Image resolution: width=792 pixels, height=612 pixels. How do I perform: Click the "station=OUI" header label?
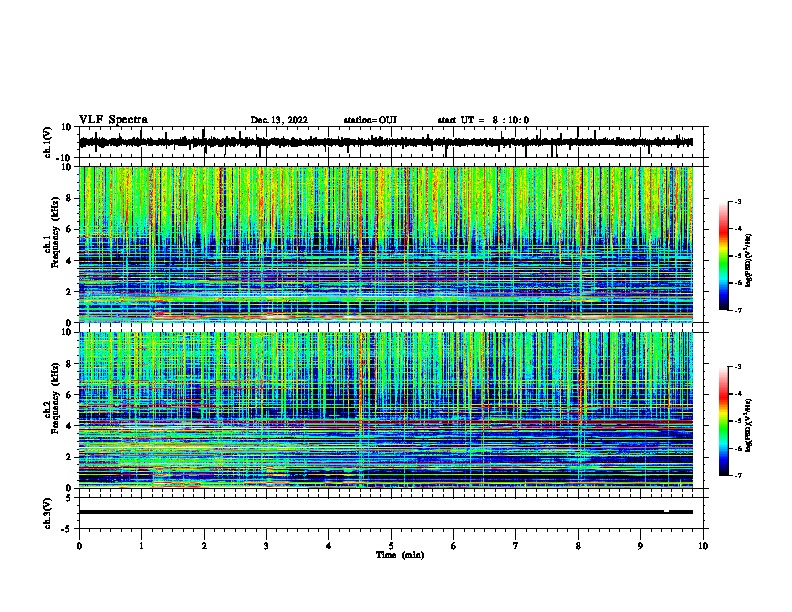click(370, 120)
